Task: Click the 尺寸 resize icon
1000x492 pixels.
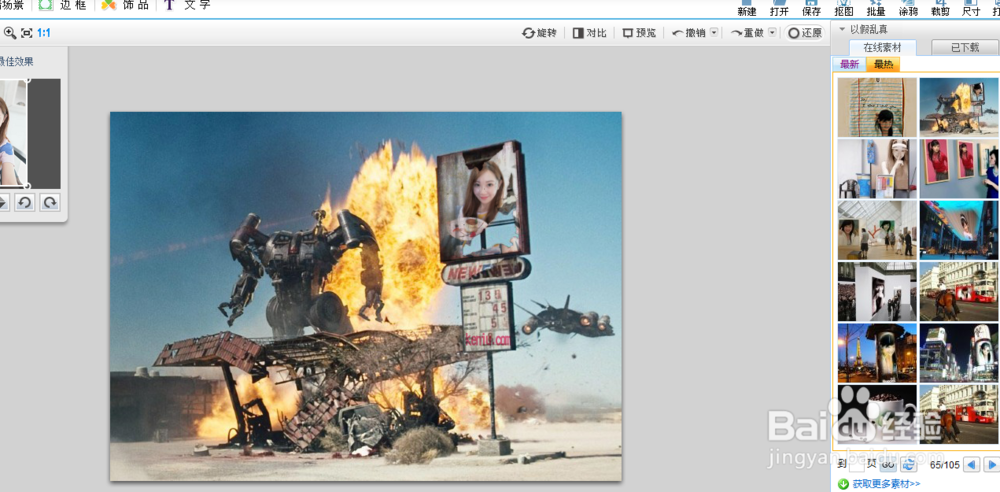Action: pos(971,8)
